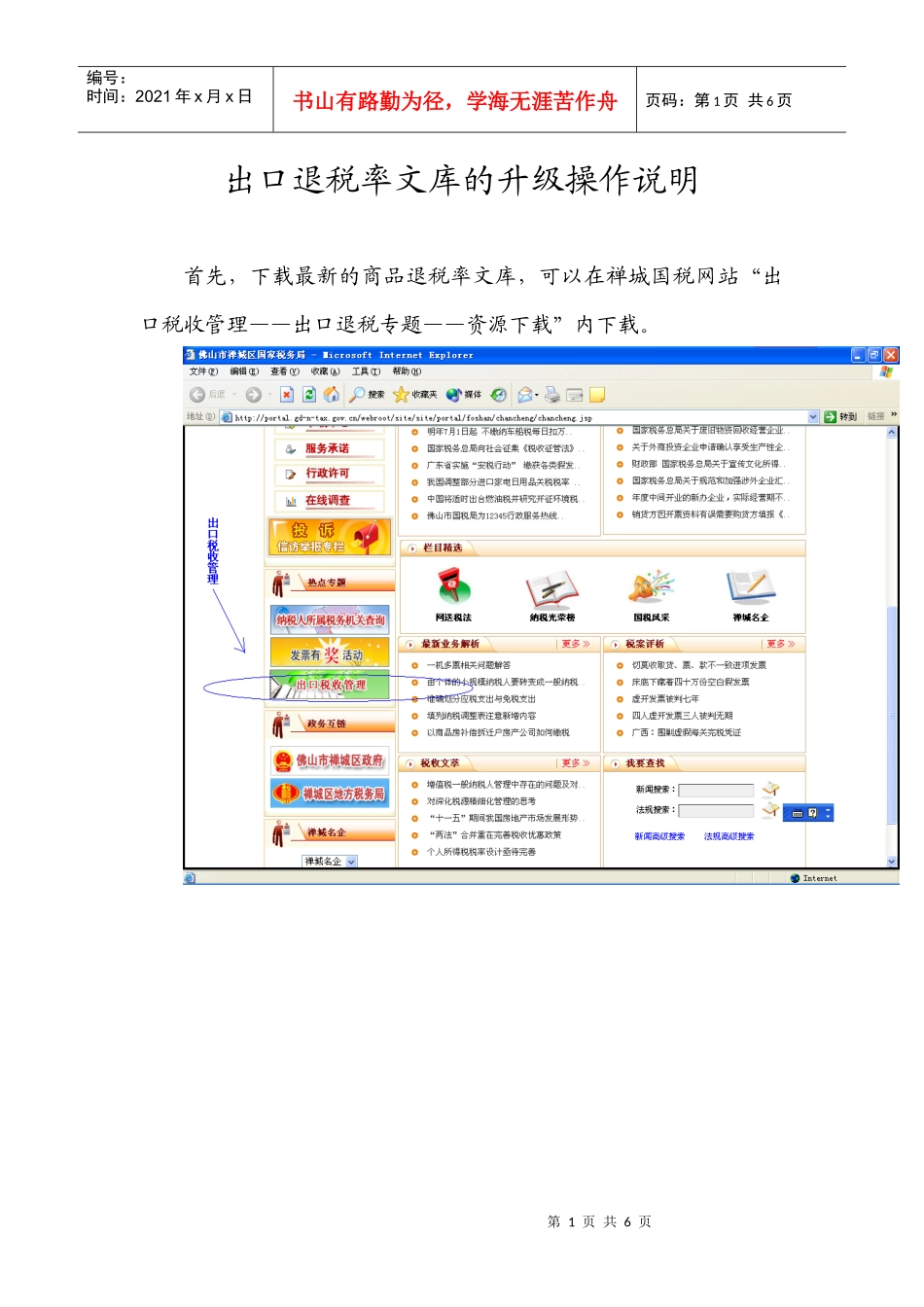Click the IE Forward arrow button
The width and height of the screenshot is (924, 1307).
click(x=253, y=395)
